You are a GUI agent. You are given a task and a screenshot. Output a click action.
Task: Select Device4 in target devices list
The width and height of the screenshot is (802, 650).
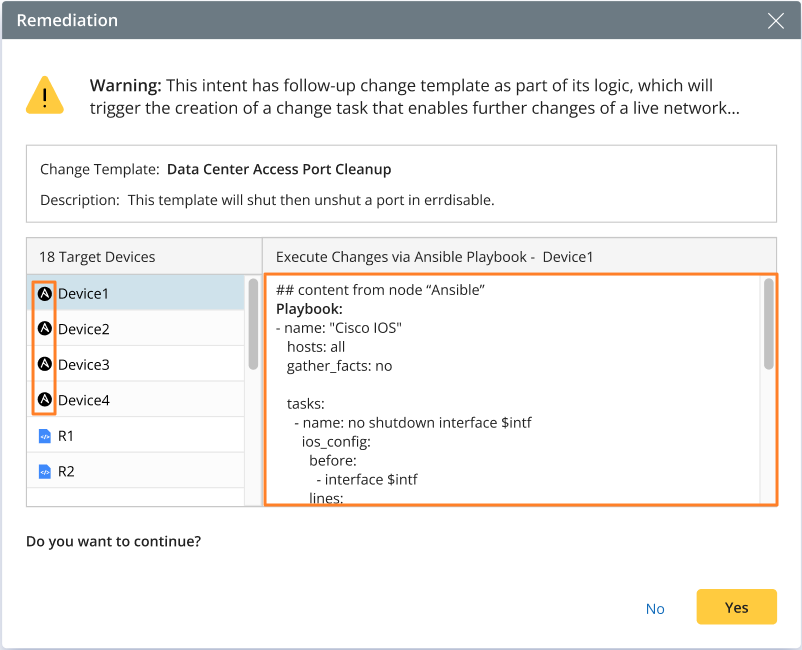tap(84, 400)
